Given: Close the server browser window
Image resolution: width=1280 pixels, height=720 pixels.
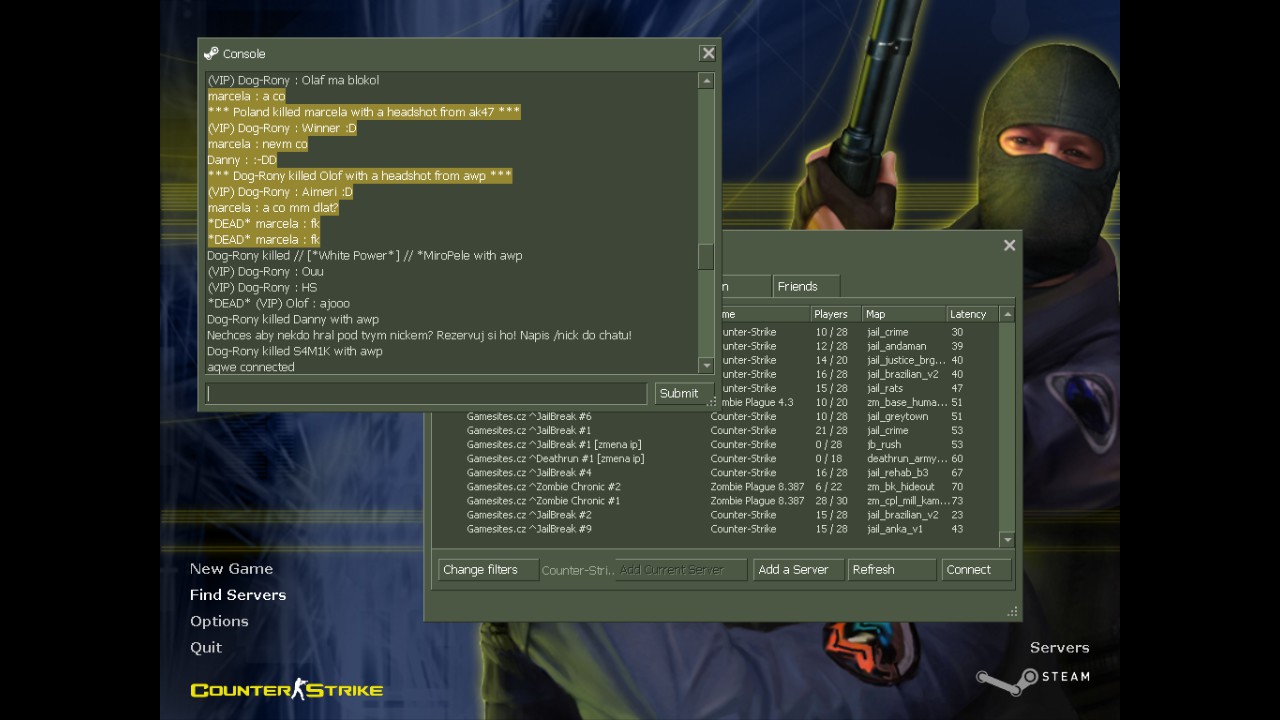Looking at the screenshot, I should tap(1009, 245).
